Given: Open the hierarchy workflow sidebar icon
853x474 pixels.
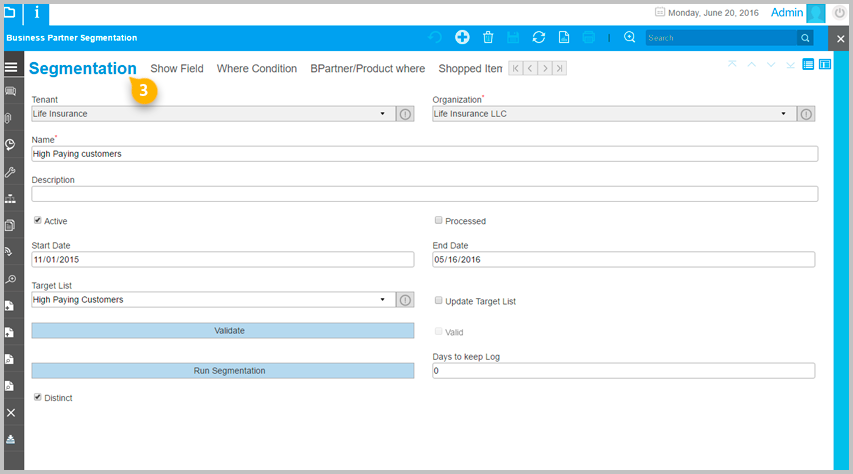Looking at the screenshot, I should tap(10, 199).
